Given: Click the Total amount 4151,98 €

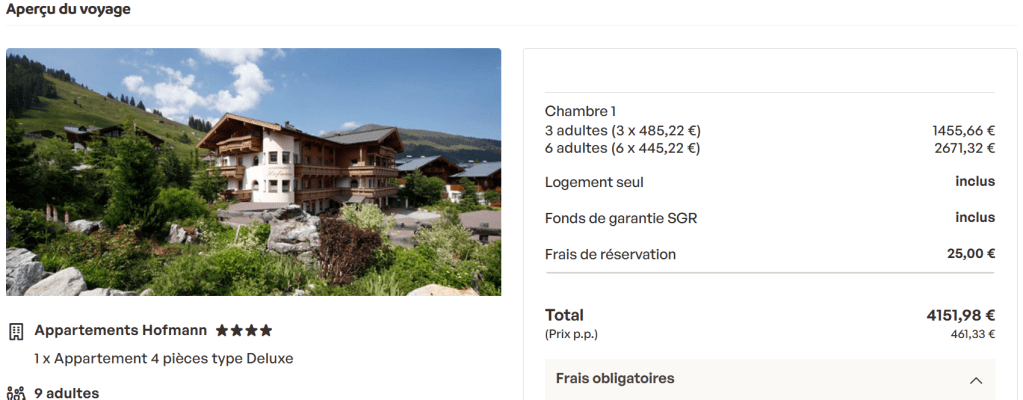Looking at the screenshot, I should (x=960, y=316).
